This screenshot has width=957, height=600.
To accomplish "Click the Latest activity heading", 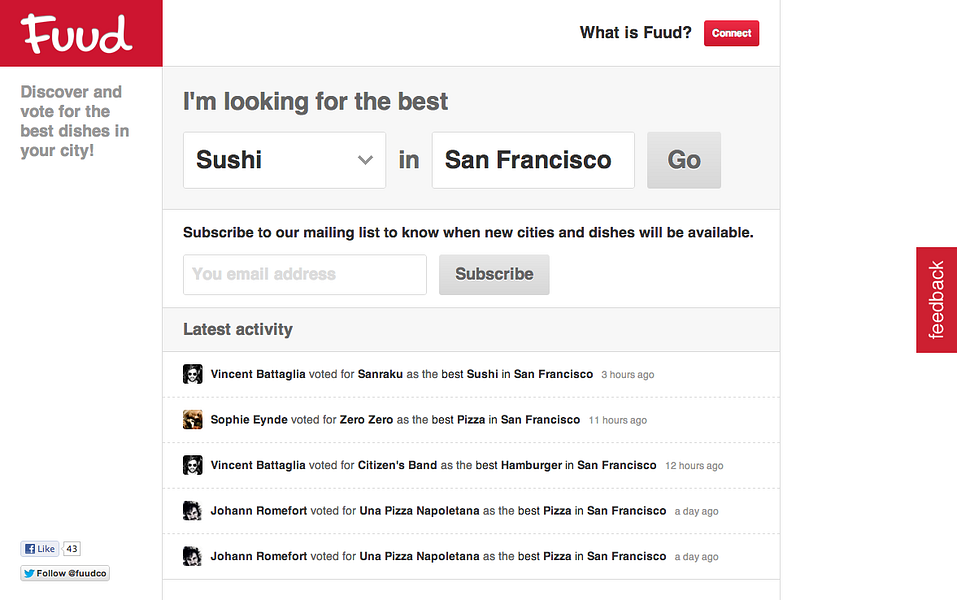I will (238, 330).
